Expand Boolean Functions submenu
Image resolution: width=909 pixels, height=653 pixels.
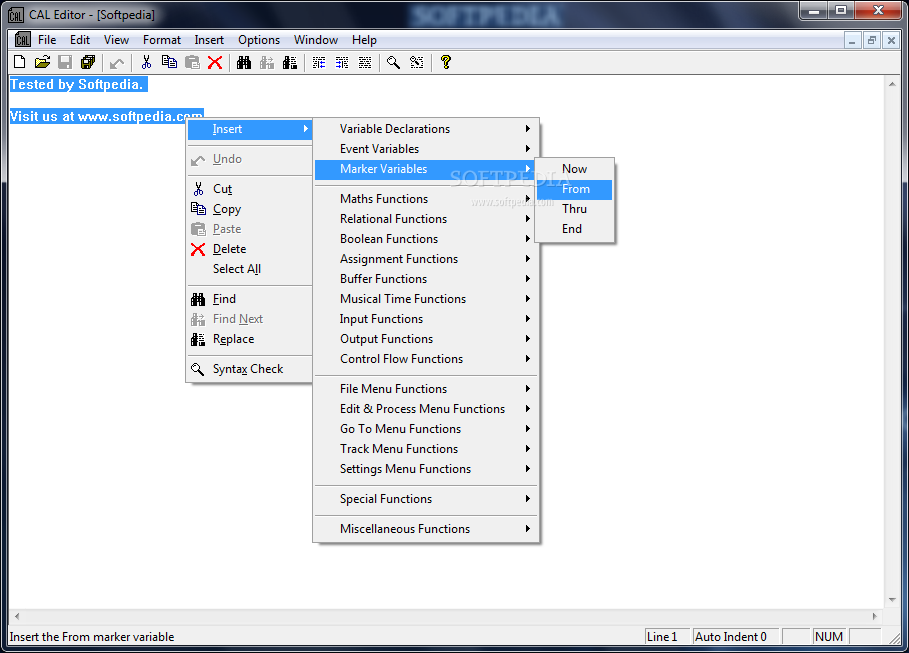tap(426, 239)
